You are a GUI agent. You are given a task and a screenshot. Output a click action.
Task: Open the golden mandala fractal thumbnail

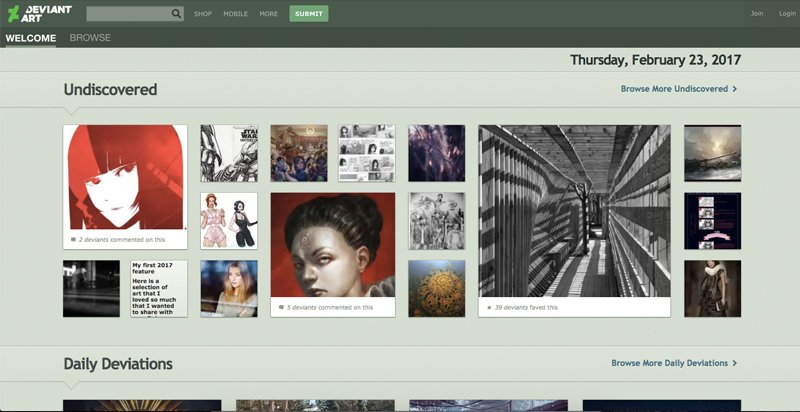[x=436, y=289]
